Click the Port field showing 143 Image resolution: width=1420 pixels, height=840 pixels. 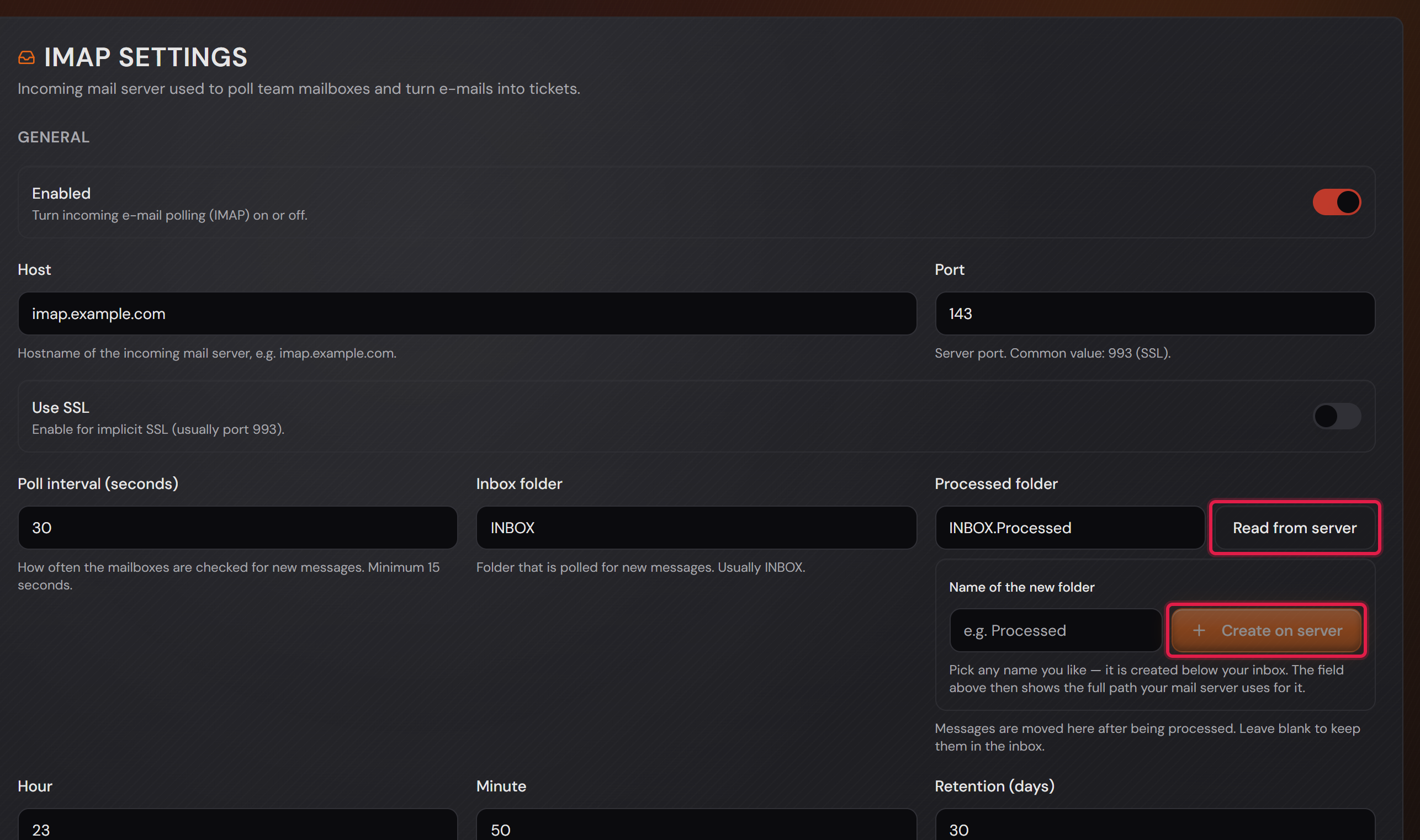point(1155,313)
